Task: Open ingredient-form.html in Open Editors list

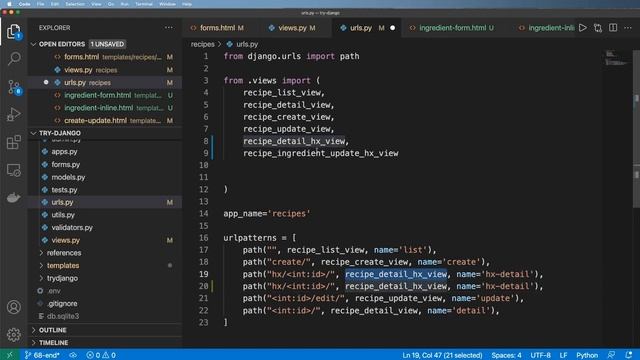Action: click(x=105, y=95)
